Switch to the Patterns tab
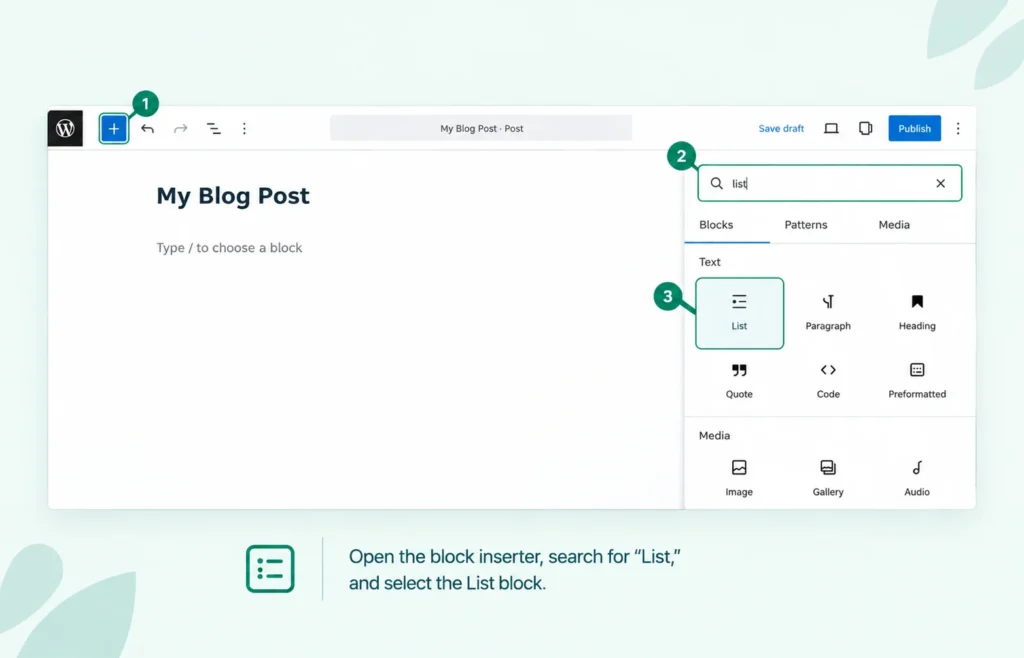Image resolution: width=1024 pixels, height=658 pixels. [x=806, y=225]
